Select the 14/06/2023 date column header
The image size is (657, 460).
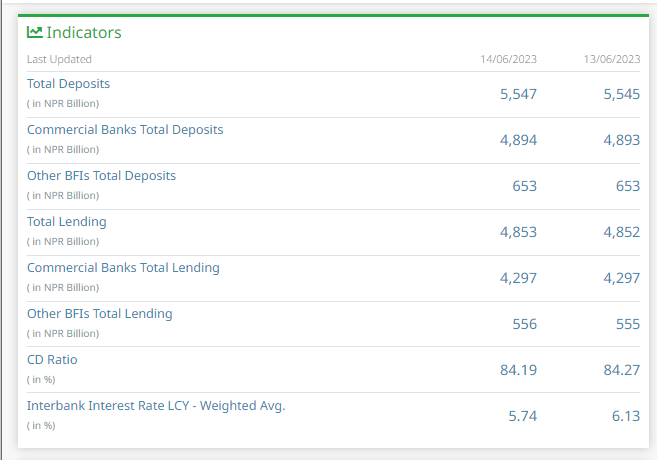tap(508, 59)
